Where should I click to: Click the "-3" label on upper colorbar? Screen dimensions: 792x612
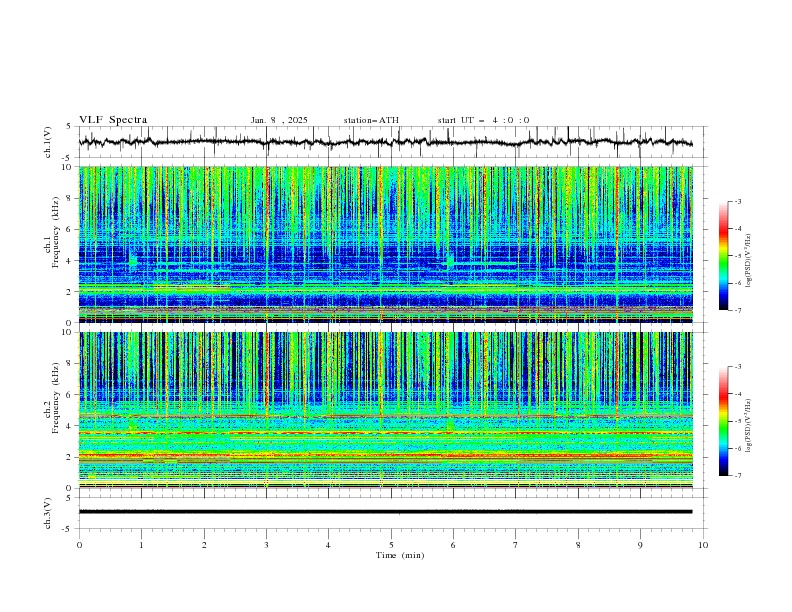(x=737, y=201)
